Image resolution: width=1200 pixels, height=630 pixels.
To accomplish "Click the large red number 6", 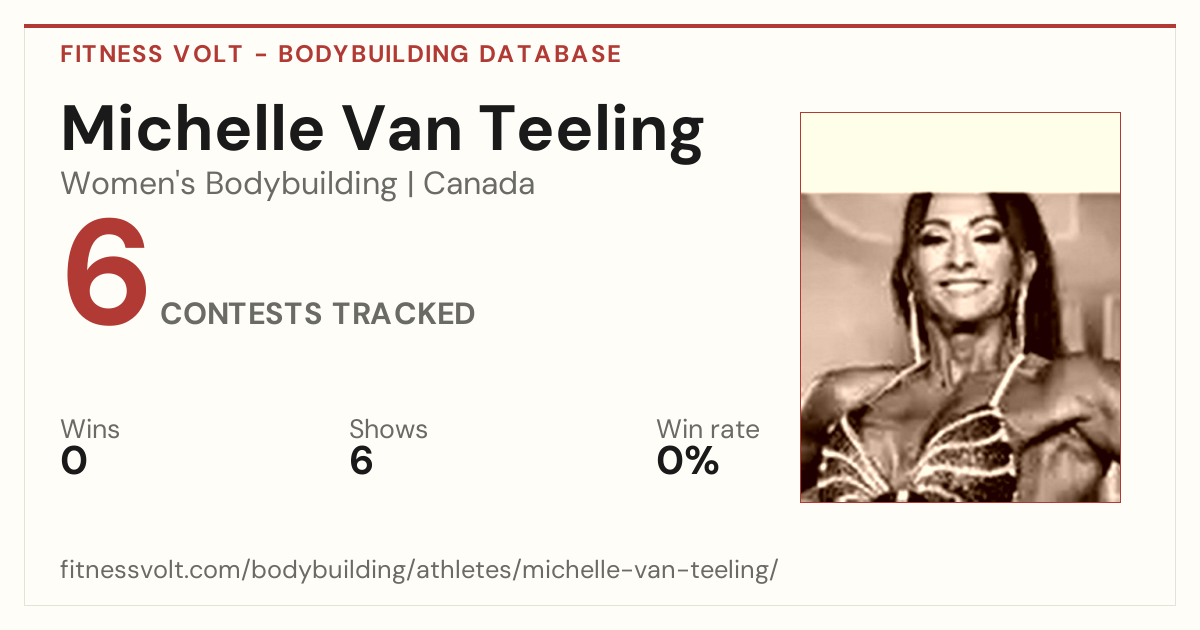I will (x=106, y=274).
